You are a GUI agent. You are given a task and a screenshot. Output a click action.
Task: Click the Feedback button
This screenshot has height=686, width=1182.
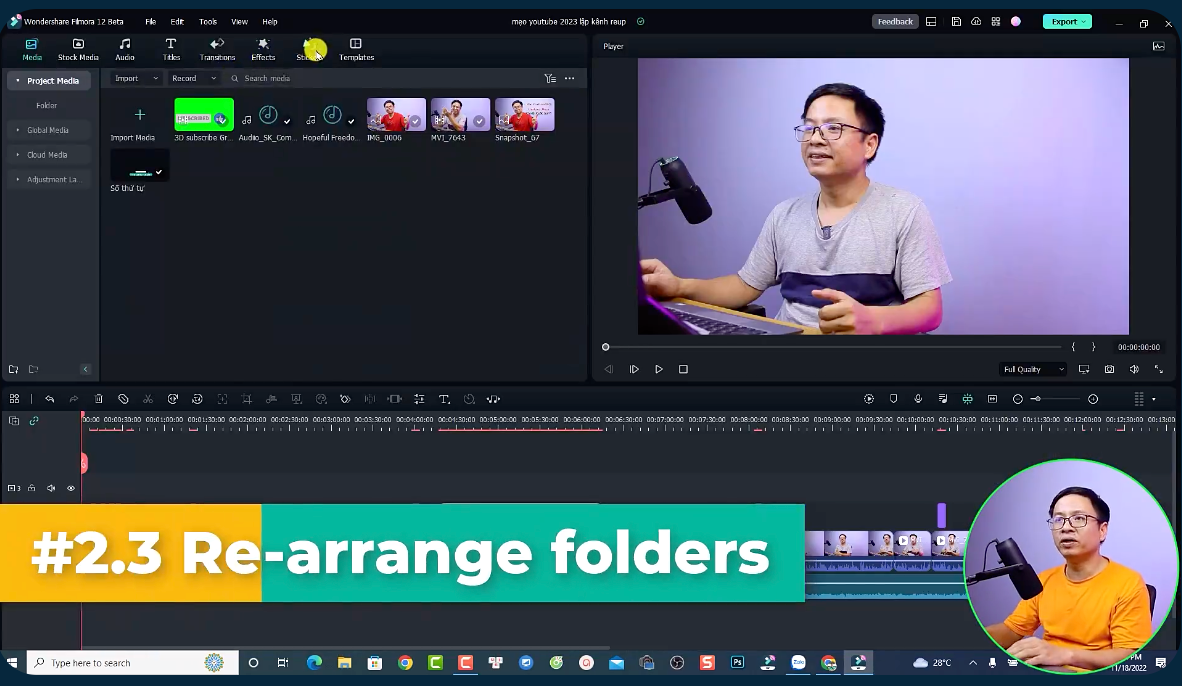(x=895, y=22)
